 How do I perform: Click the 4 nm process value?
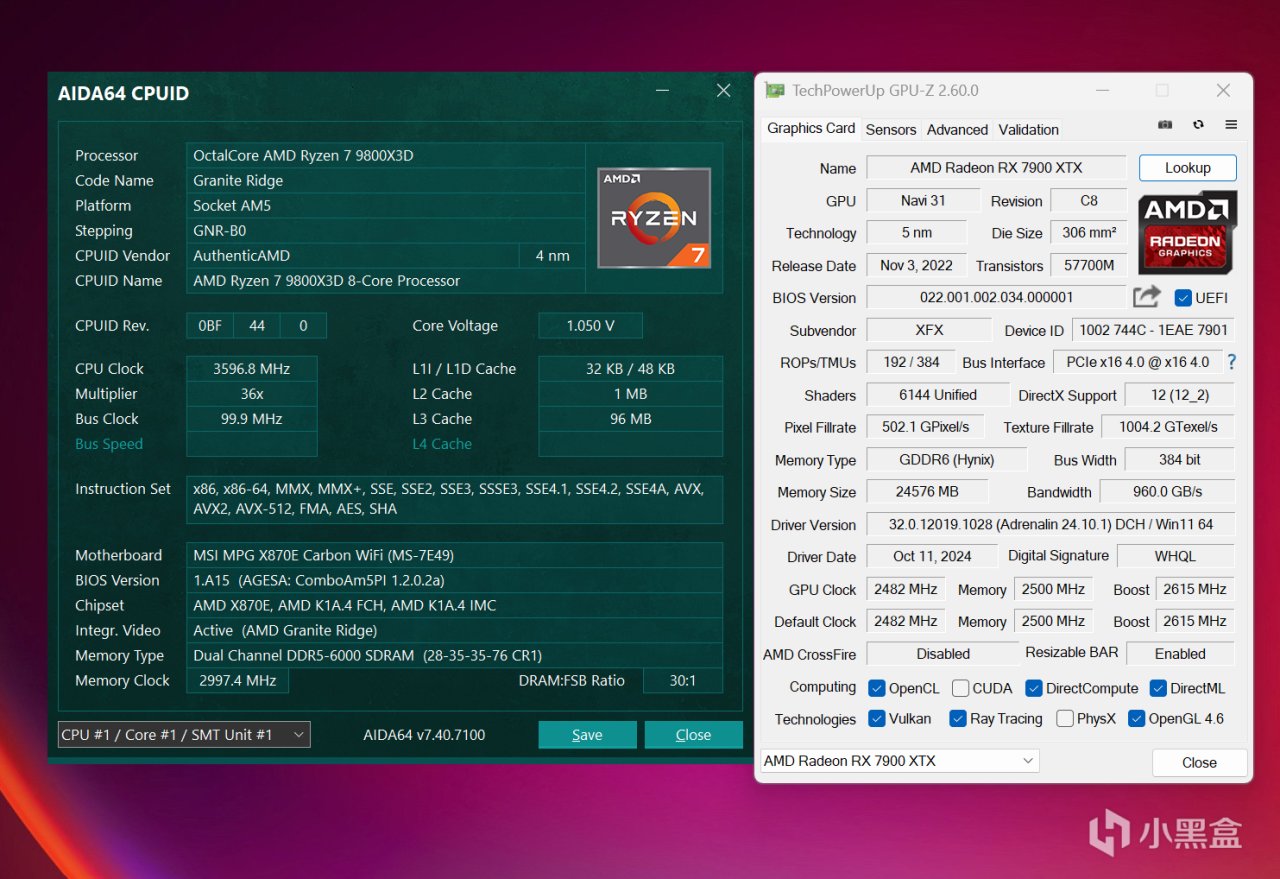[553, 255]
